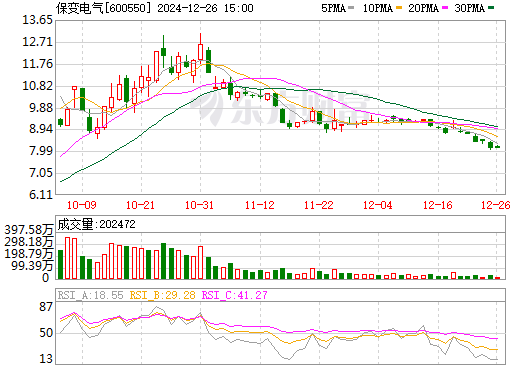Click the last green candlestick at 12-26
This screenshot has width=520, height=365.
point(497,147)
